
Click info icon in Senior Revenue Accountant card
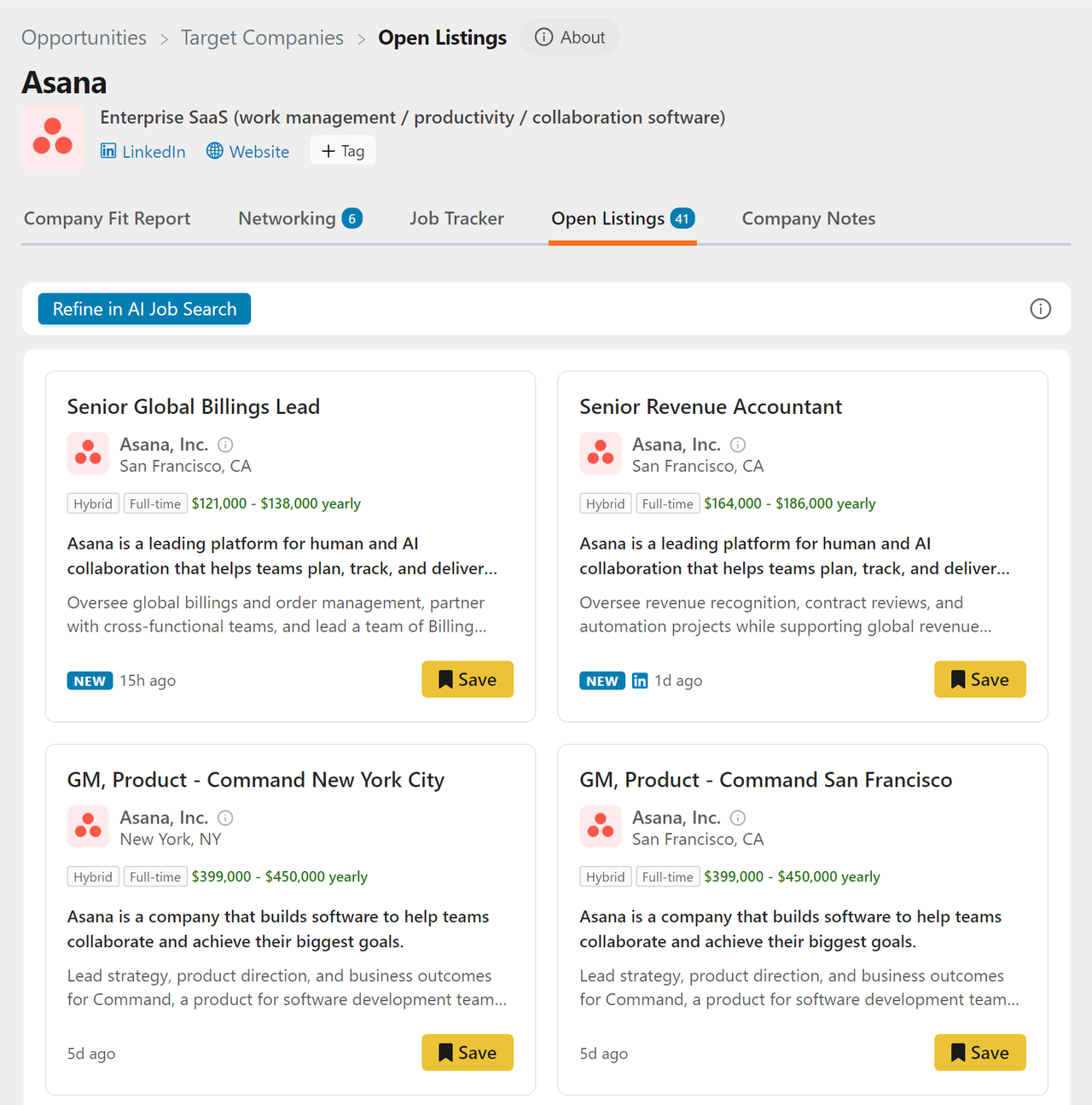[738, 445]
